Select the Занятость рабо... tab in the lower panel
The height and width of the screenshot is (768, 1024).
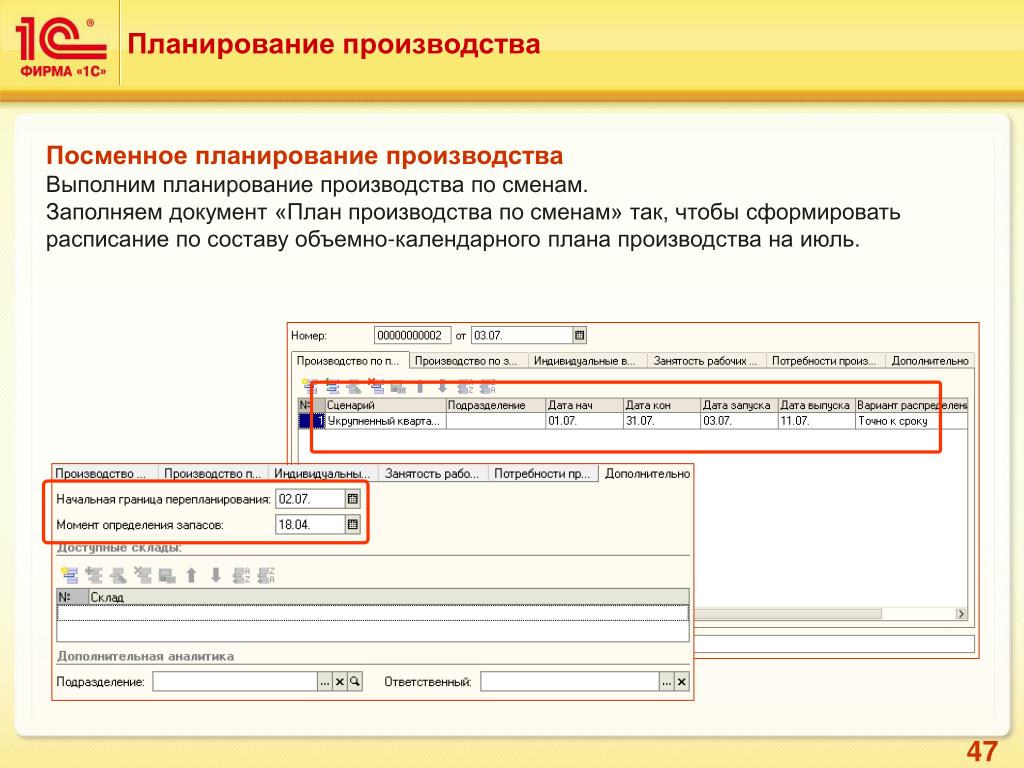[x=432, y=473]
